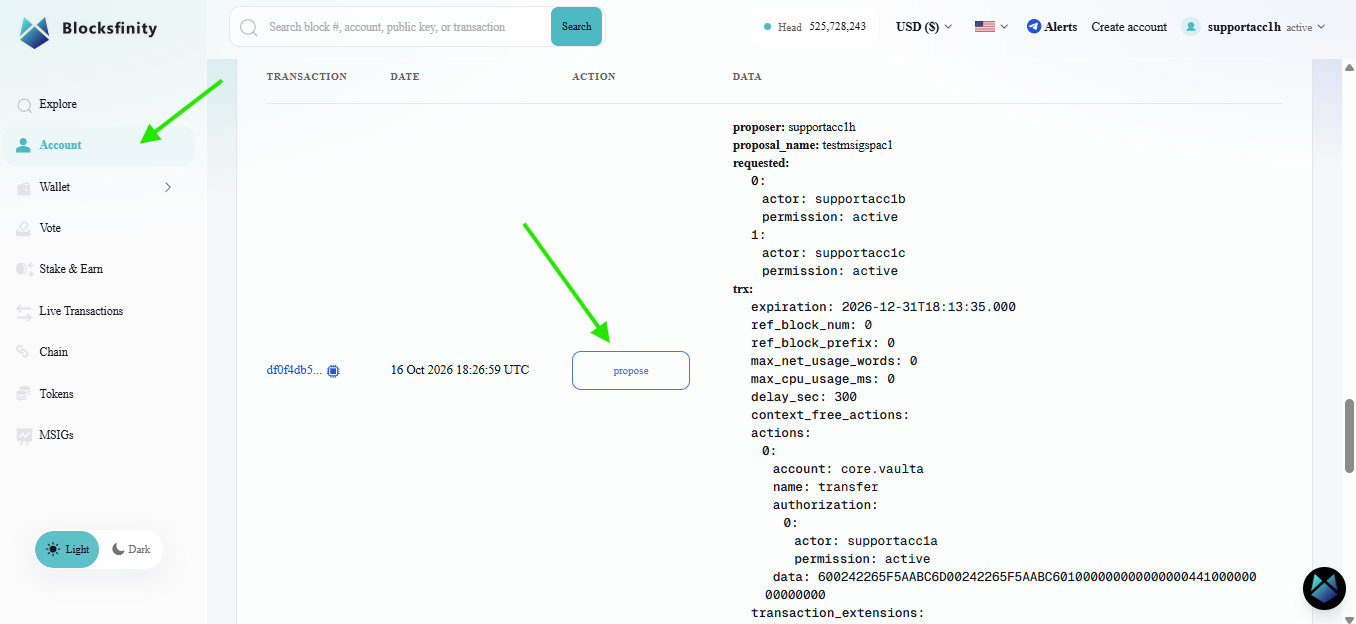1356x624 pixels.
Task: Click the Search button
Action: click(576, 27)
